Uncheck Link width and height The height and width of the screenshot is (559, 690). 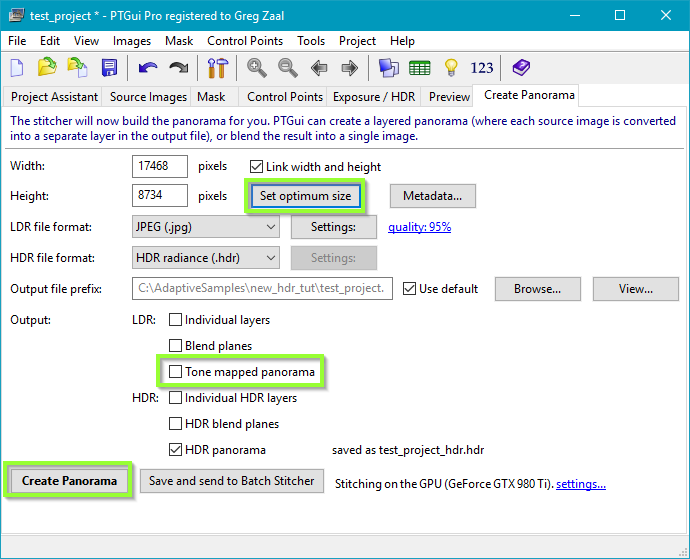coord(256,167)
